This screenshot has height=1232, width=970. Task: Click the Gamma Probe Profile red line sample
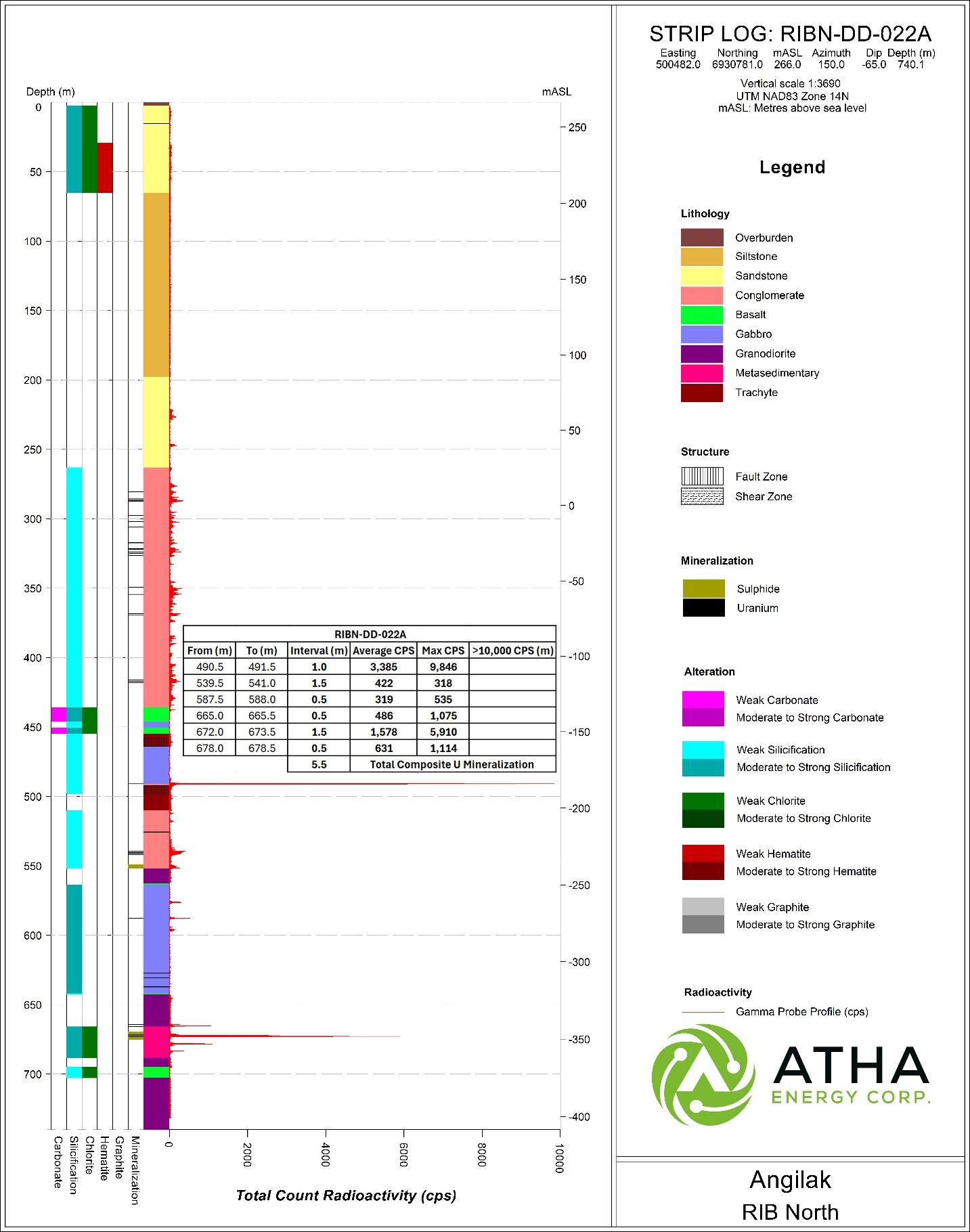(x=703, y=1012)
